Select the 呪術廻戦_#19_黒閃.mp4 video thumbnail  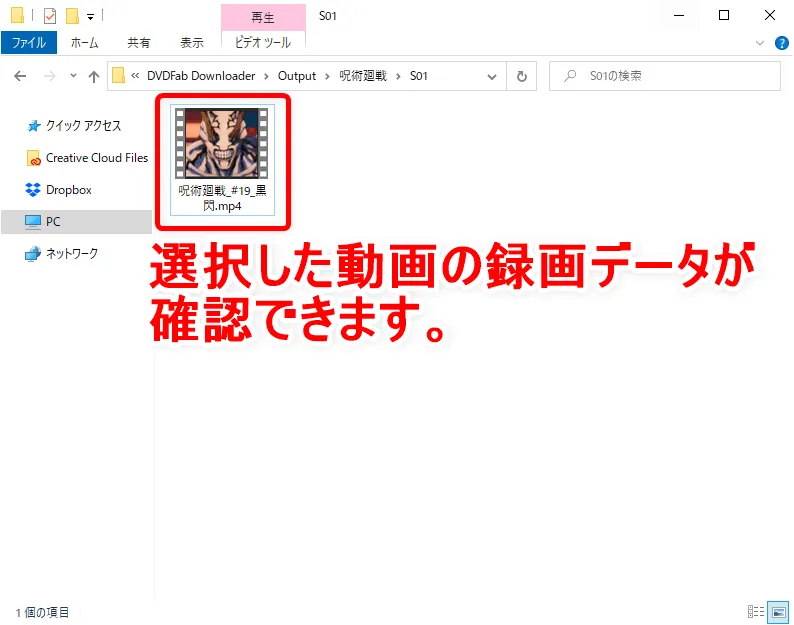click(x=221, y=143)
